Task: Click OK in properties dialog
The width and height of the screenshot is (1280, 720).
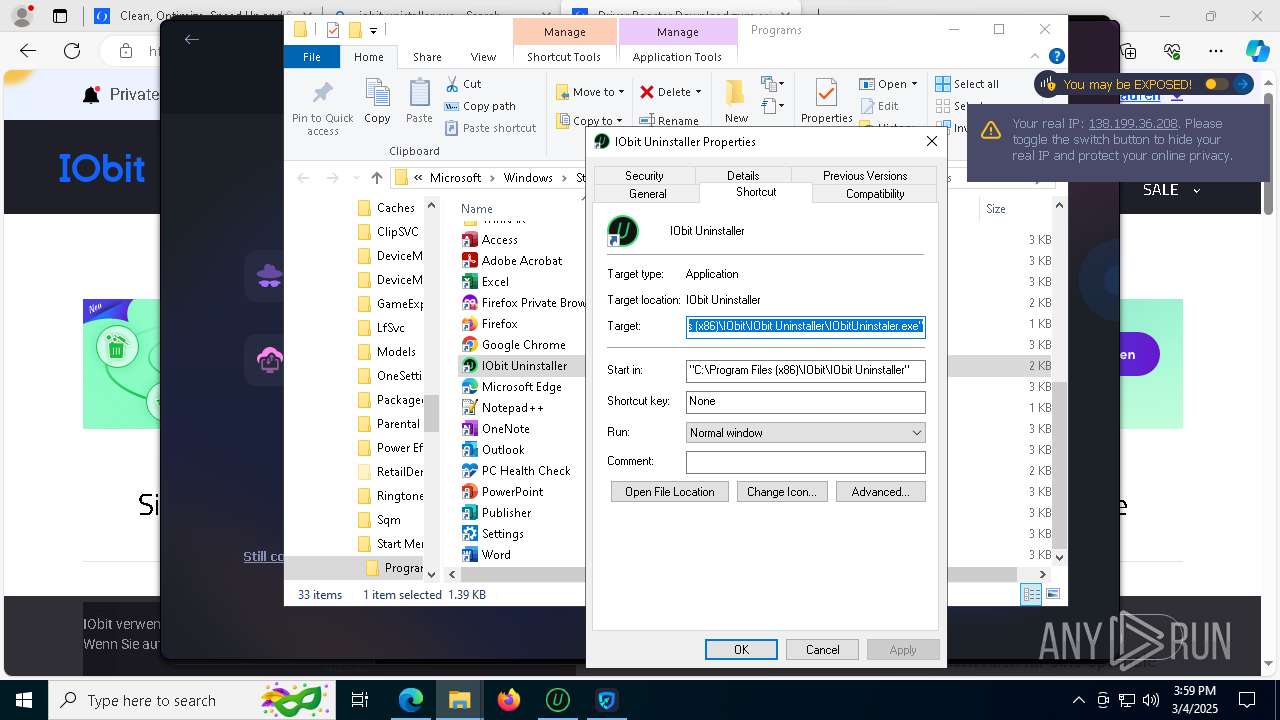Action: [741, 650]
